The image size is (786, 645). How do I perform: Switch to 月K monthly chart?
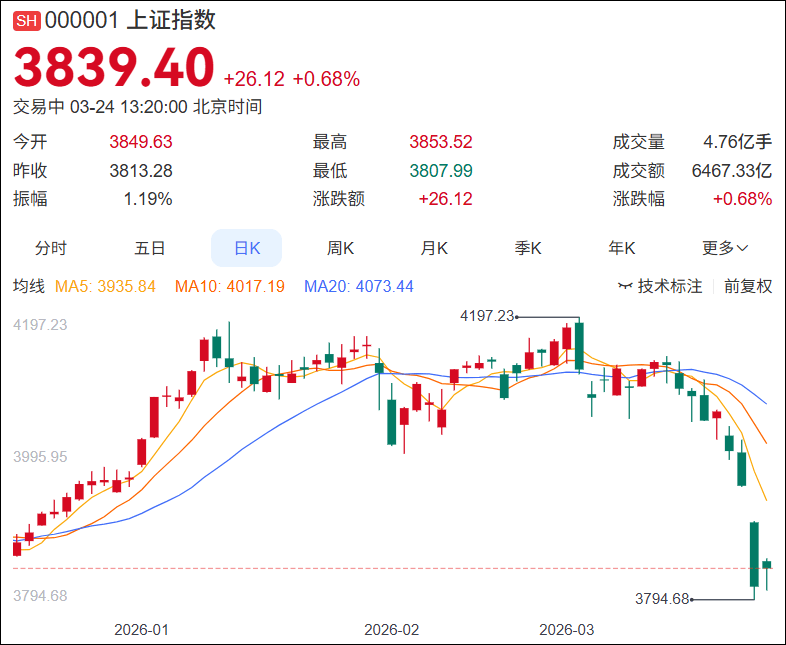(434, 248)
